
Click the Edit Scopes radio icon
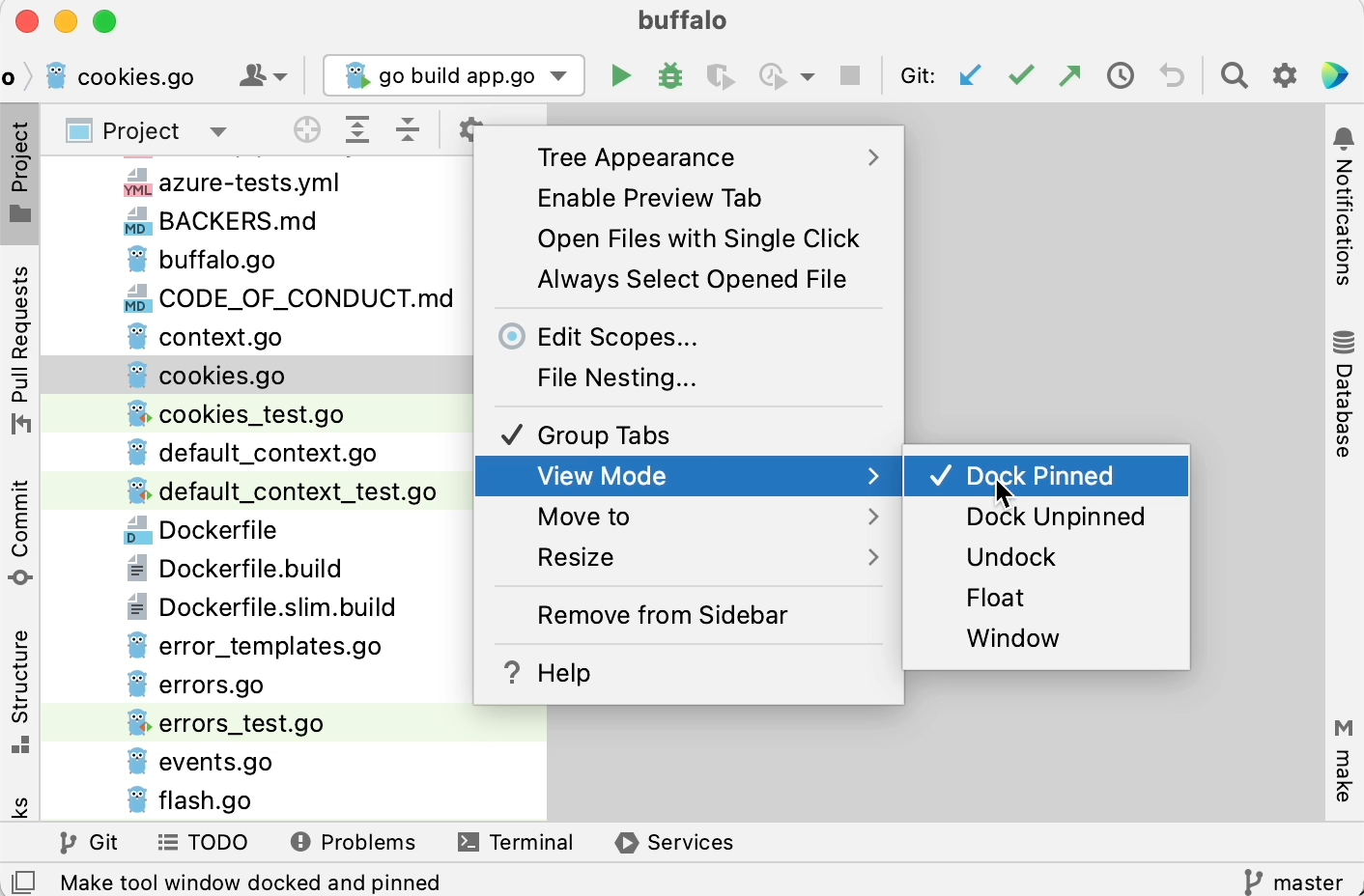coord(512,337)
